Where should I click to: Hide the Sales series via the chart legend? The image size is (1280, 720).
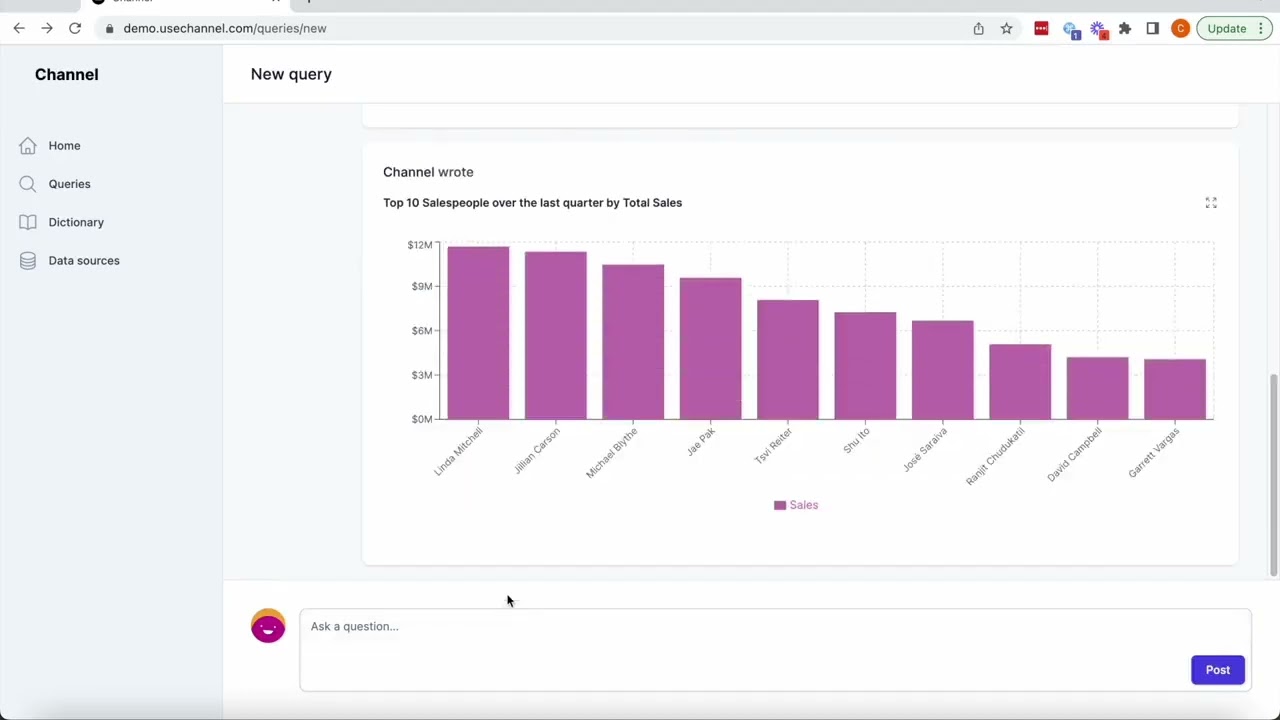(803, 505)
